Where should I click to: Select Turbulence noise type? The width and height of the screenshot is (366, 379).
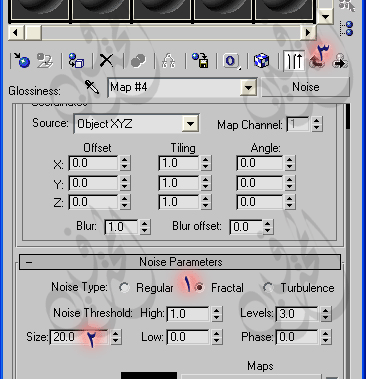click(x=268, y=287)
